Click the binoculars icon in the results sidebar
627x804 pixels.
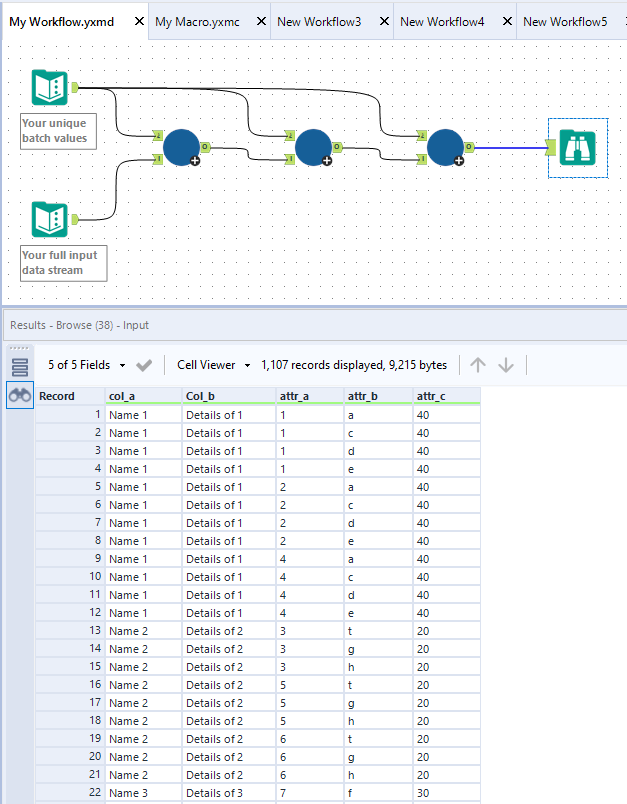[x=20, y=395]
